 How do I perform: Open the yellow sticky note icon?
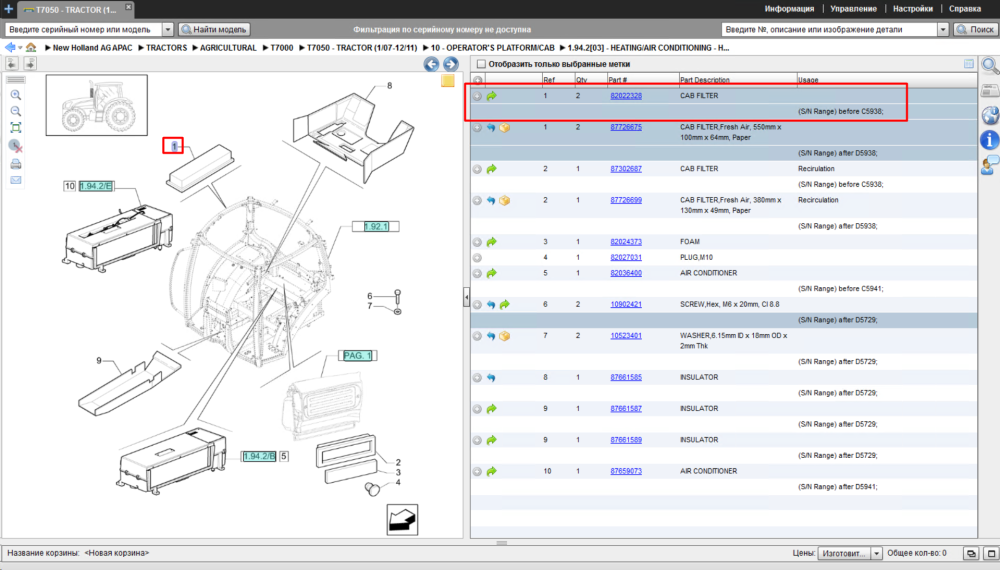coord(448,80)
